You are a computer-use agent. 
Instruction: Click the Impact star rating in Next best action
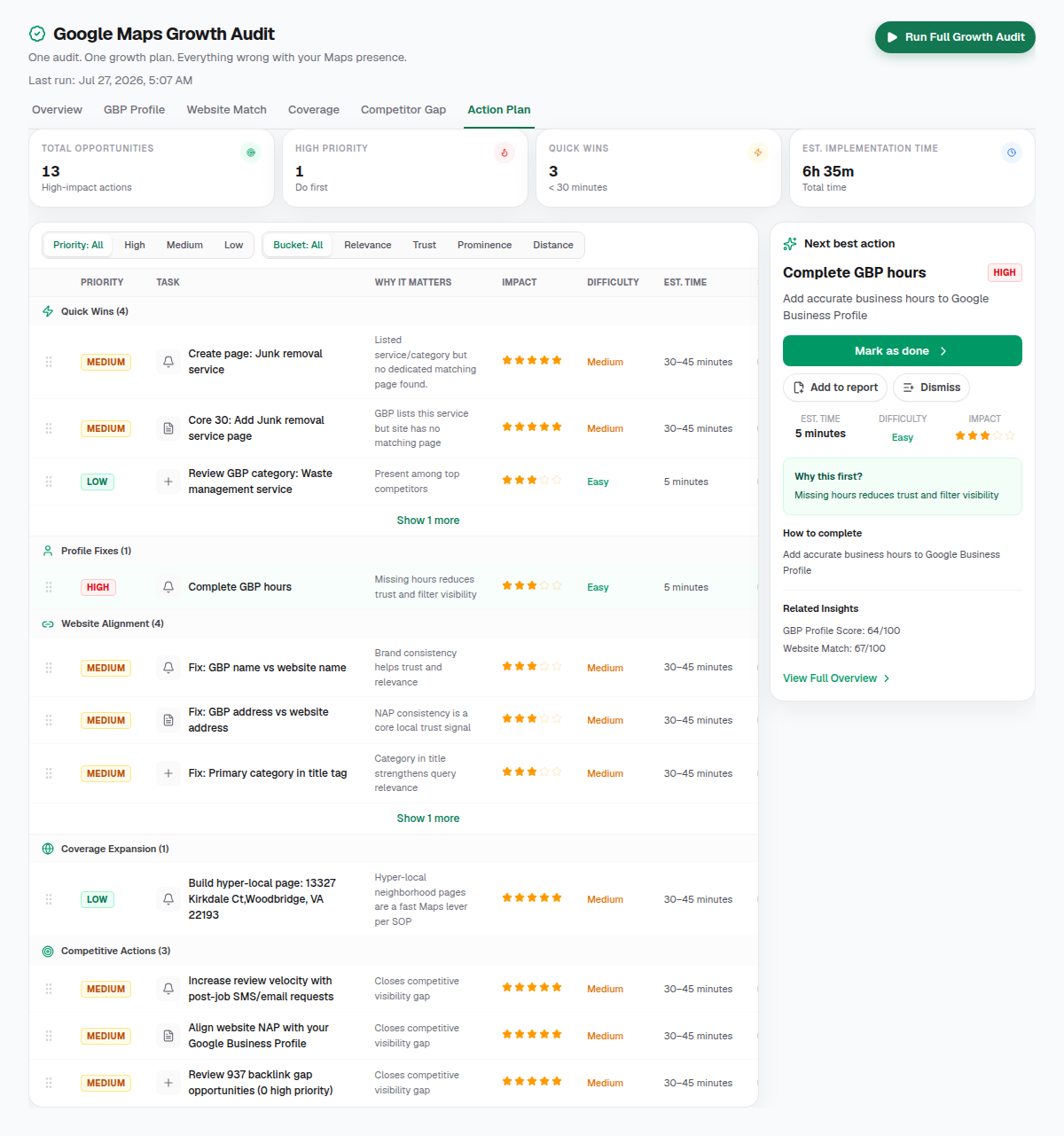pyautogui.click(x=984, y=435)
